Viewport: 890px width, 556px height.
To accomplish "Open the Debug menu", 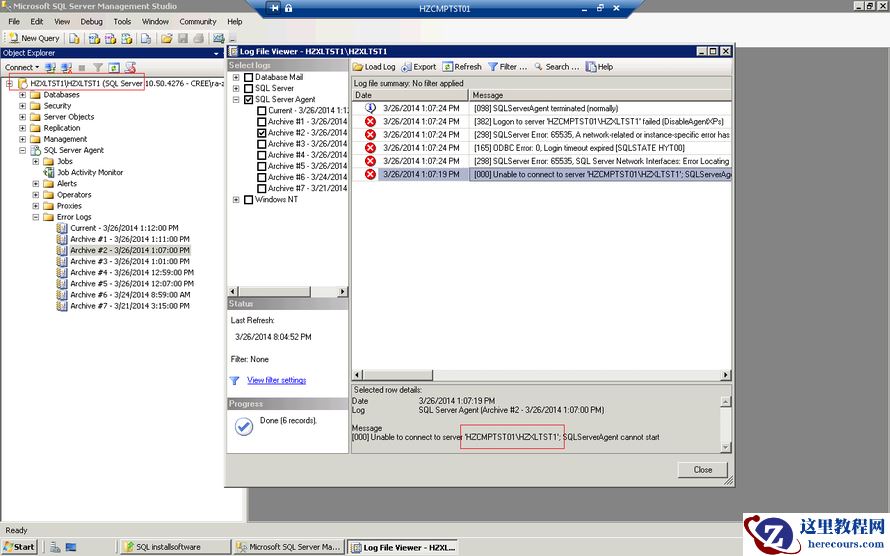I will [91, 22].
